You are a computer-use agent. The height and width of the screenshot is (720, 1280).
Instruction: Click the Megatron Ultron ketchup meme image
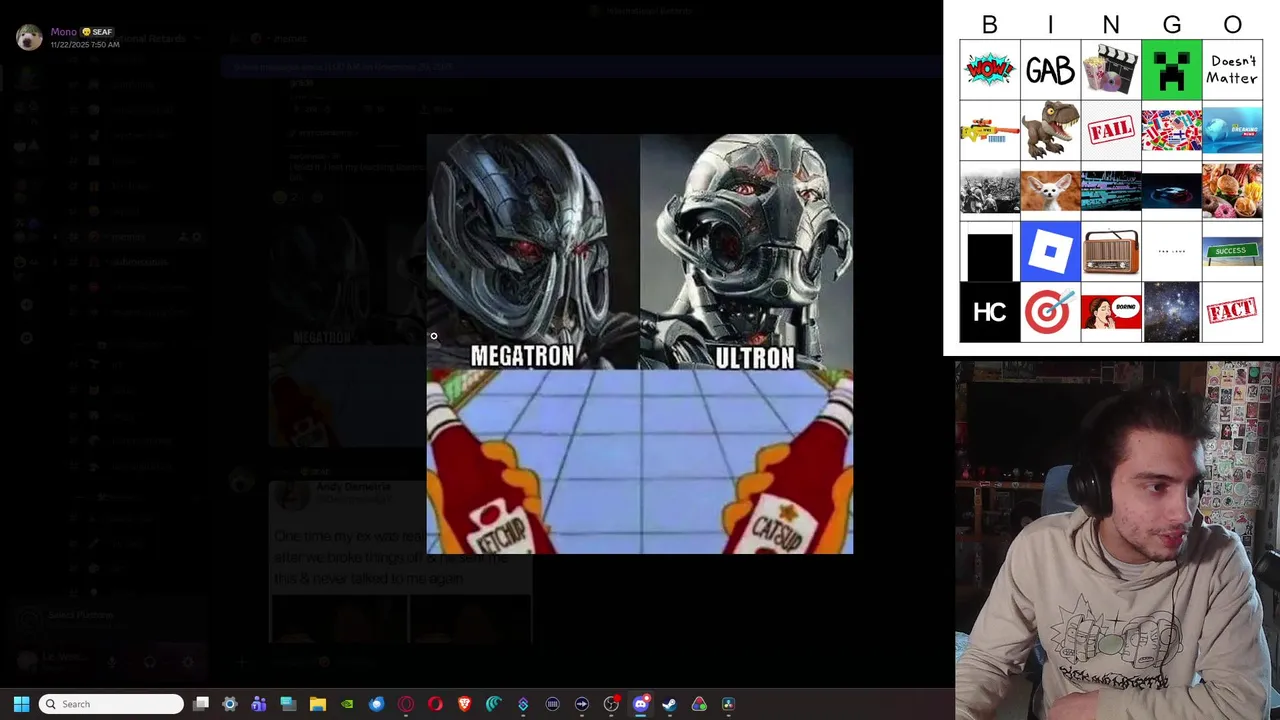(640, 344)
